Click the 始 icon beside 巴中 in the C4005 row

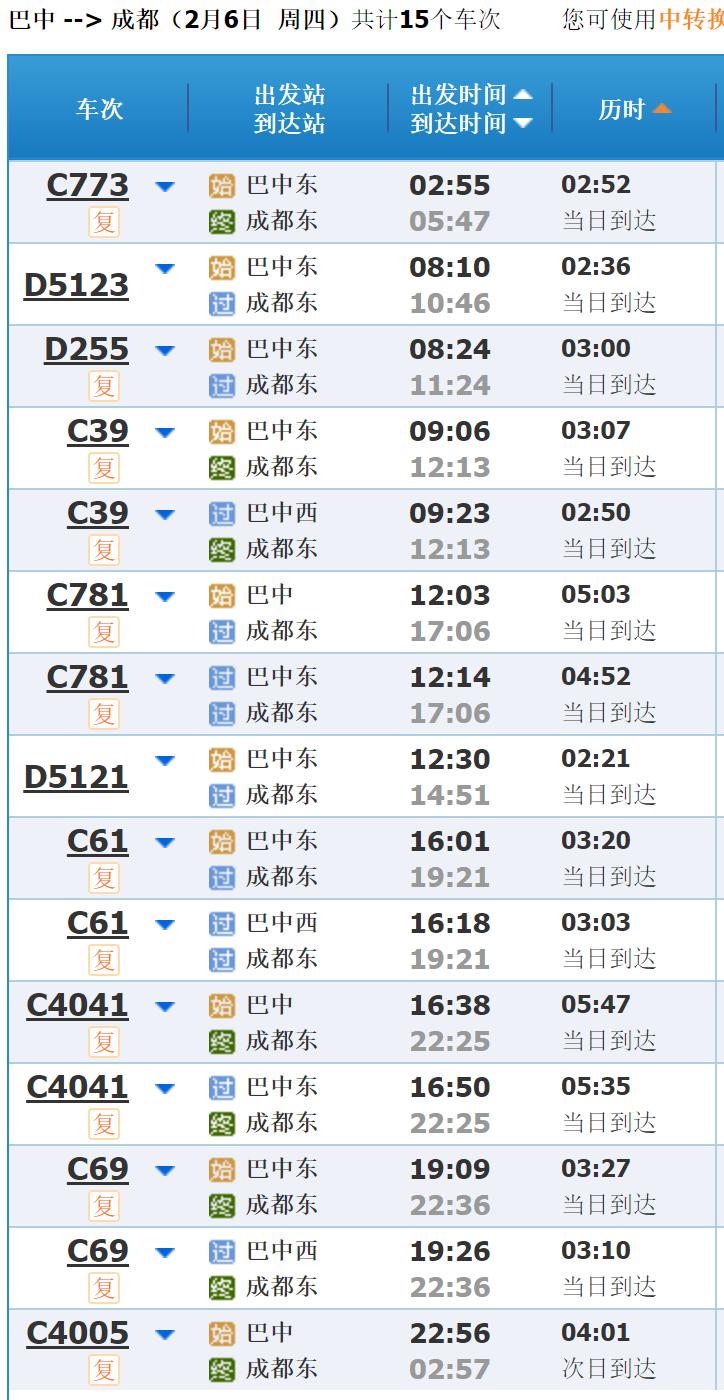[221, 1334]
